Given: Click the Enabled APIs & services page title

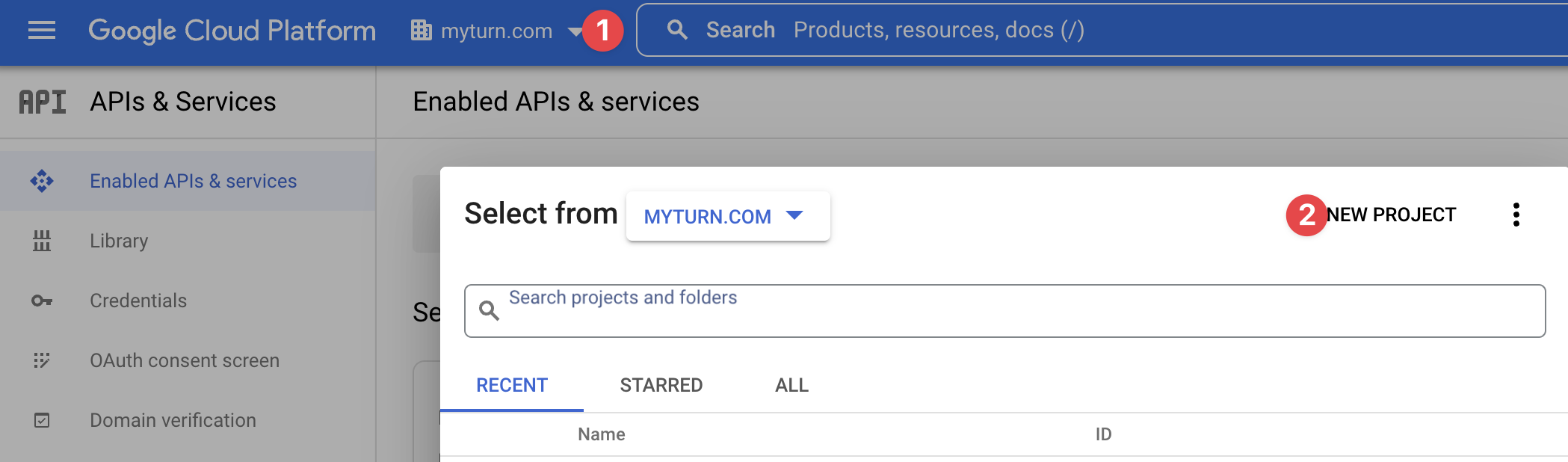Looking at the screenshot, I should pos(556,102).
